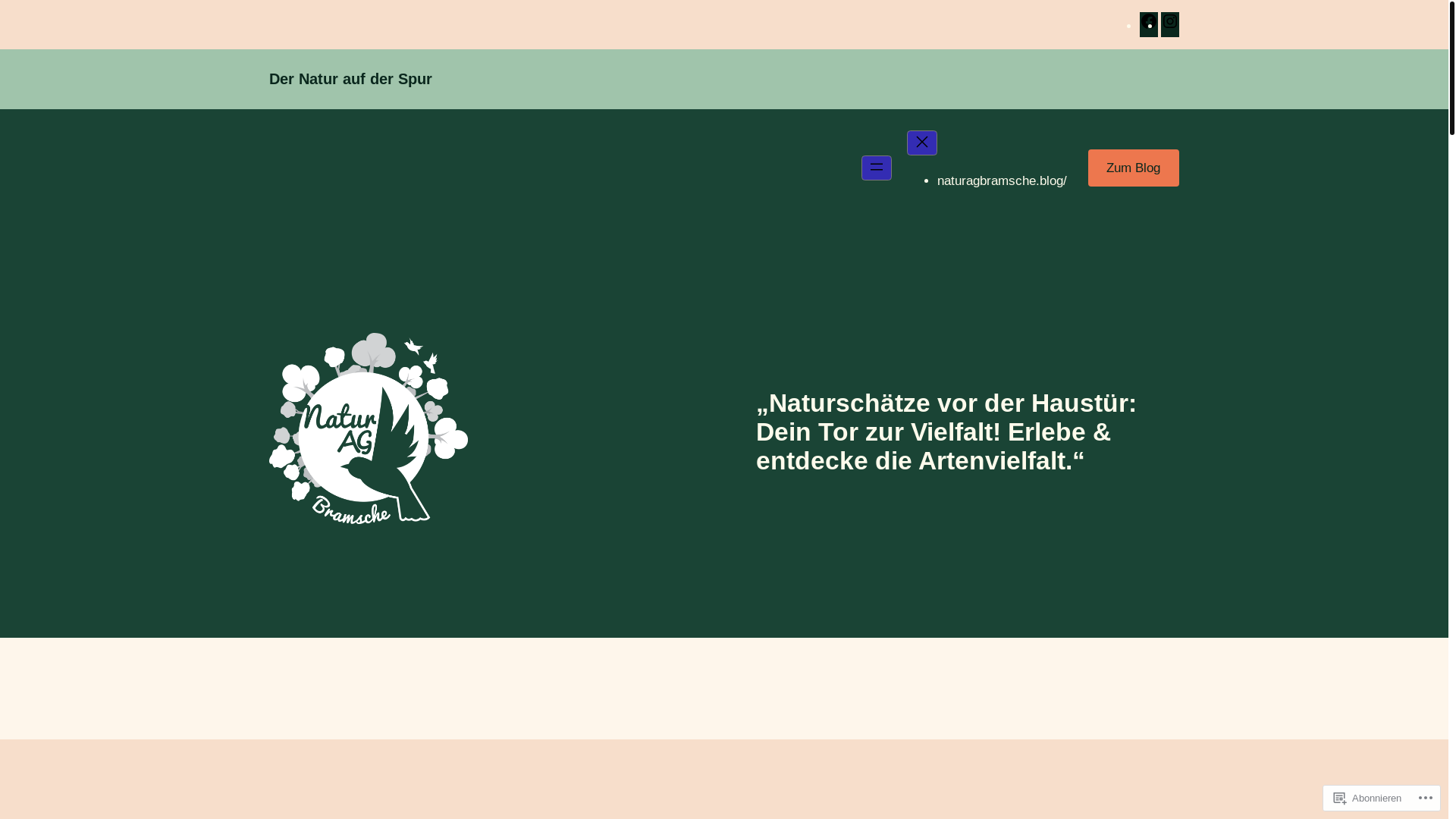Click the Zum Blog button
Image resolution: width=1456 pixels, height=819 pixels.
[x=1133, y=168]
